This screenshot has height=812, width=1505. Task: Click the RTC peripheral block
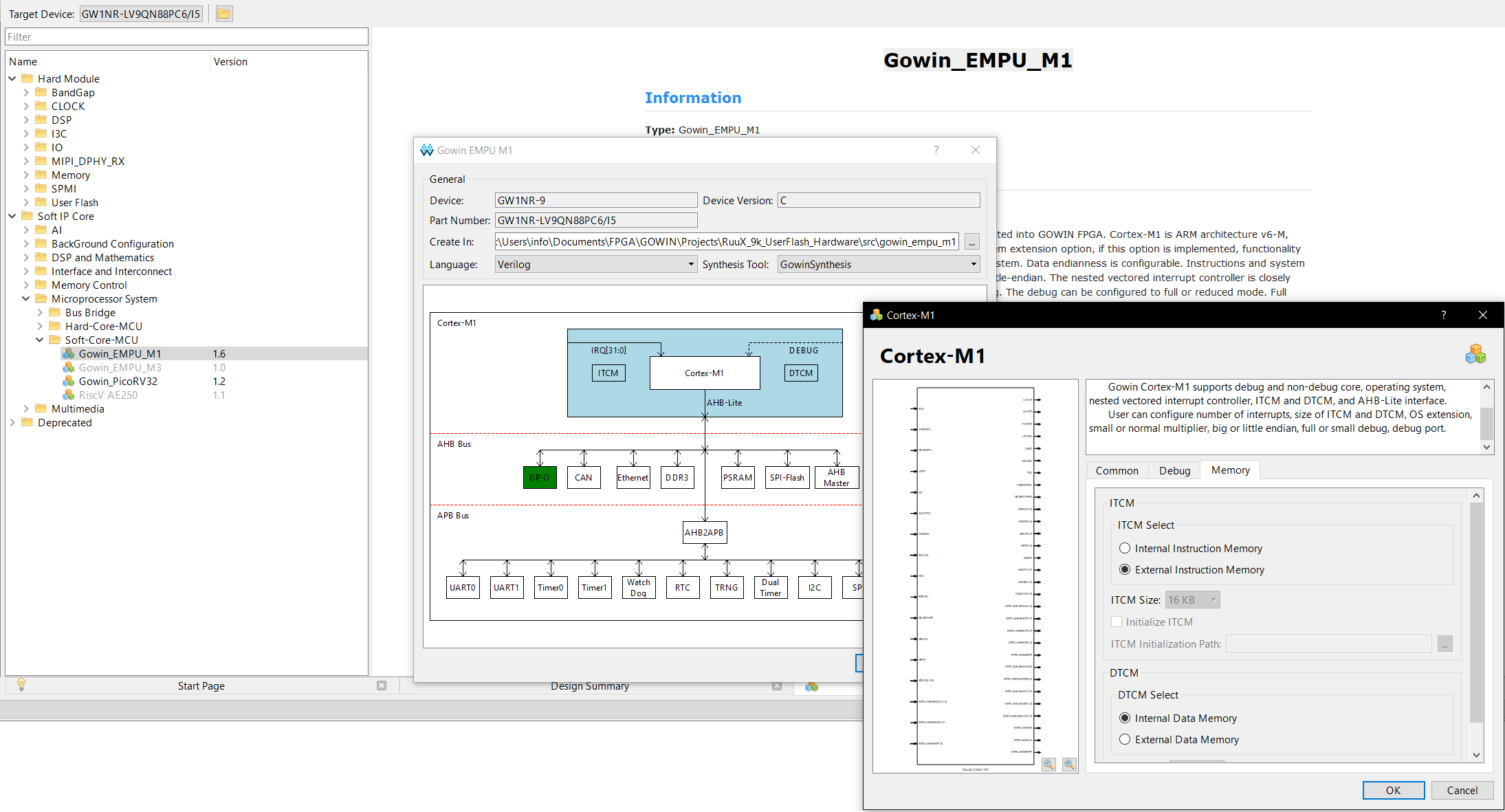(x=683, y=587)
